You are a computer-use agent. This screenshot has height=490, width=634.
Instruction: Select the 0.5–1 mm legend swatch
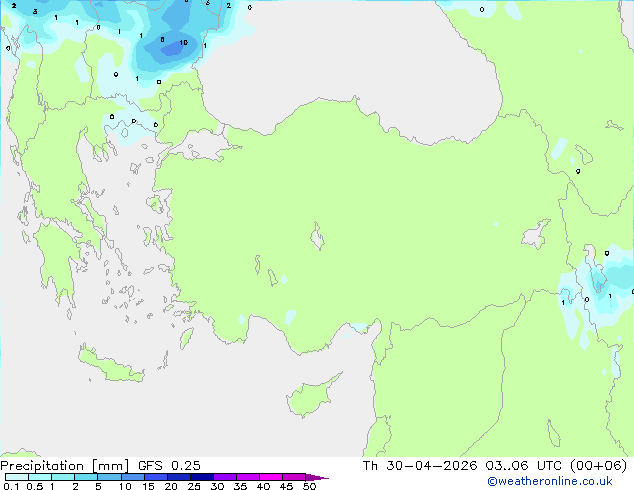(x=40, y=477)
